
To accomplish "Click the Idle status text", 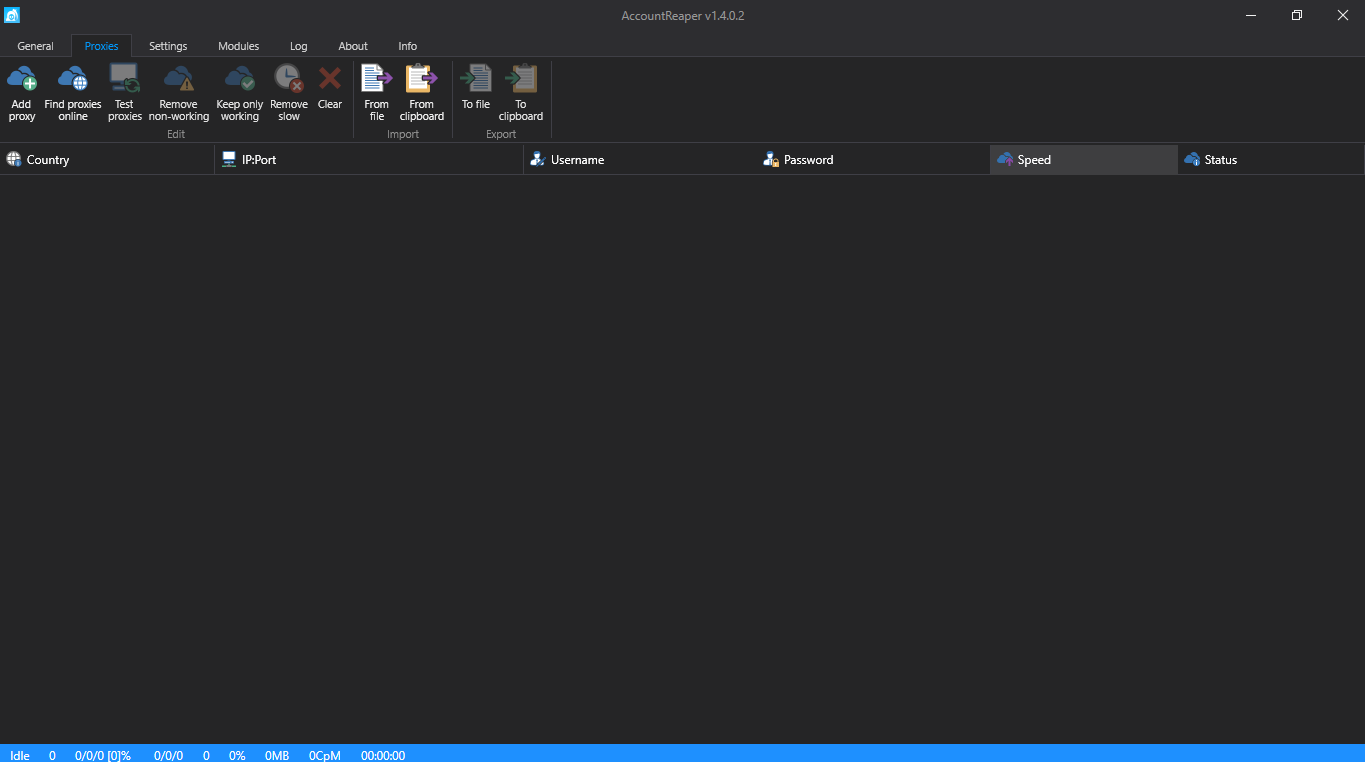I will [20, 756].
